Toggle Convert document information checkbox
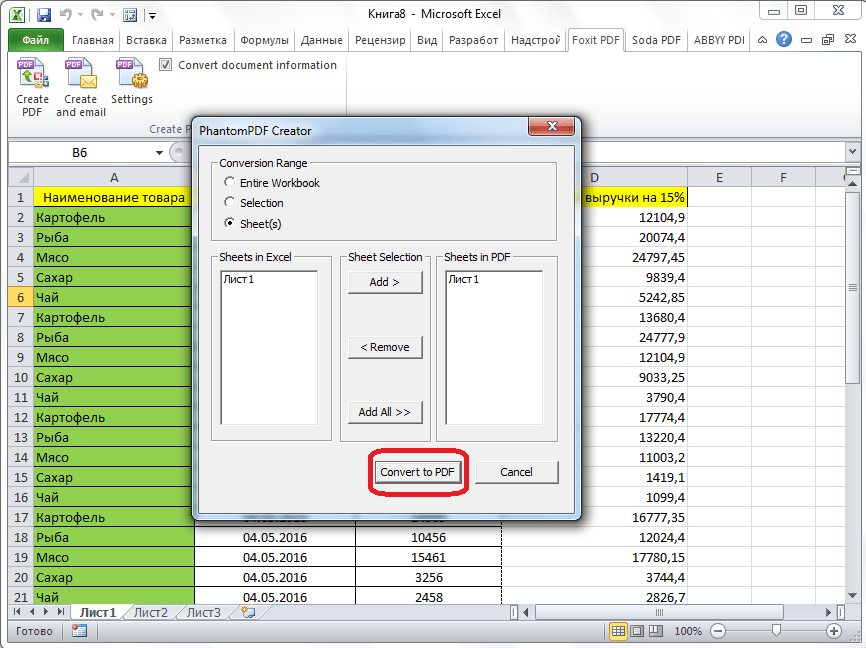Viewport: 866px width, 648px height. [x=167, y=65]
